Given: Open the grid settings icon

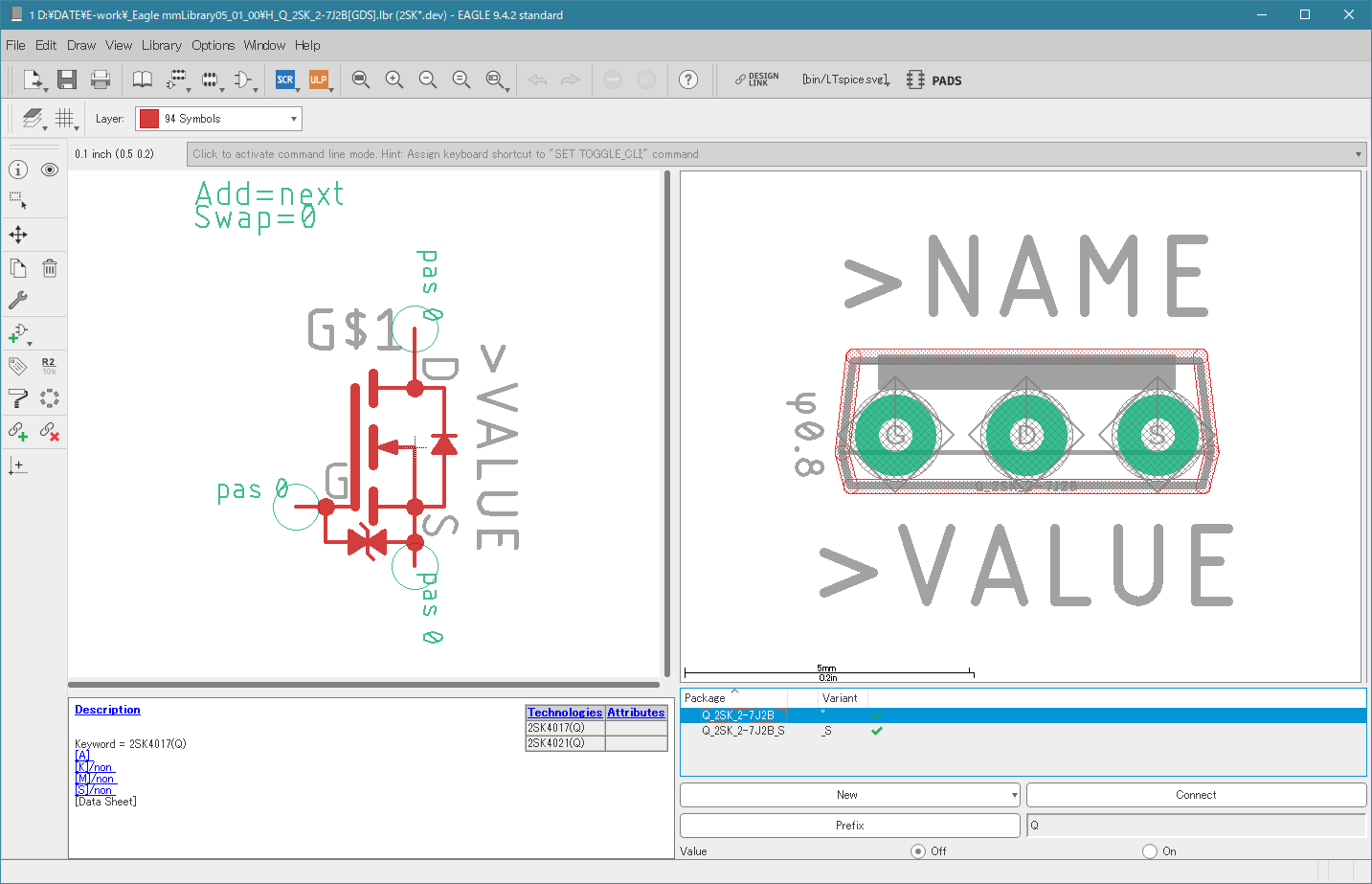Looking at the screenshot, I should pyautogui.click(x=64, y=118).
